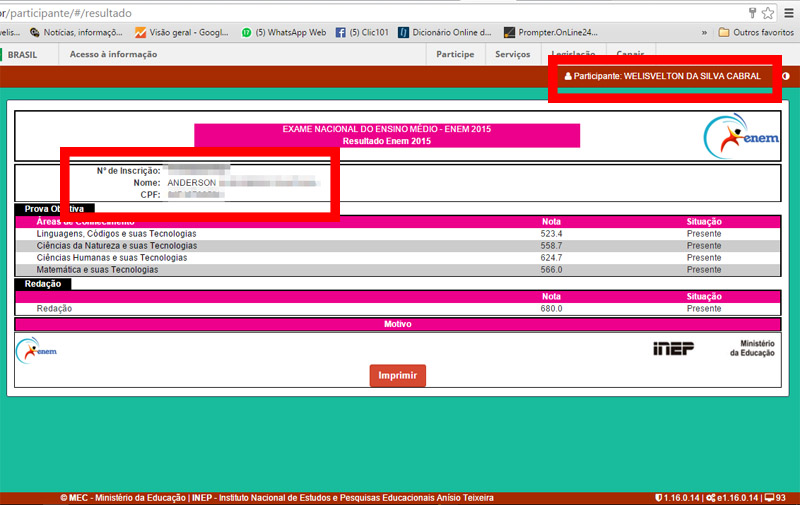Click the Redação section tab label

click(43, 284)
